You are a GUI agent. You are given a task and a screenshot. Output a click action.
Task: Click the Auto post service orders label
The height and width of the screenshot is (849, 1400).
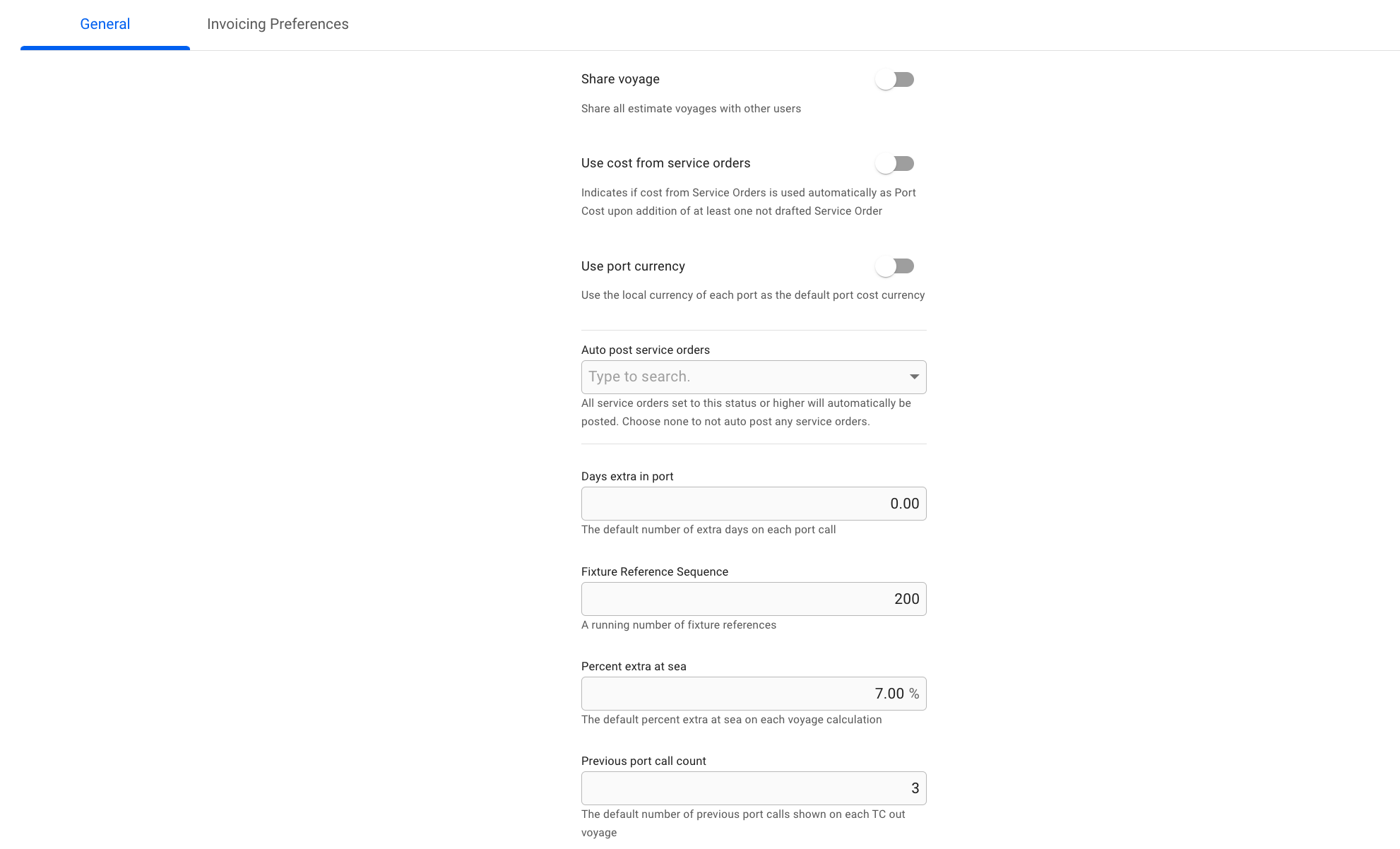click(x=645, y=350)
